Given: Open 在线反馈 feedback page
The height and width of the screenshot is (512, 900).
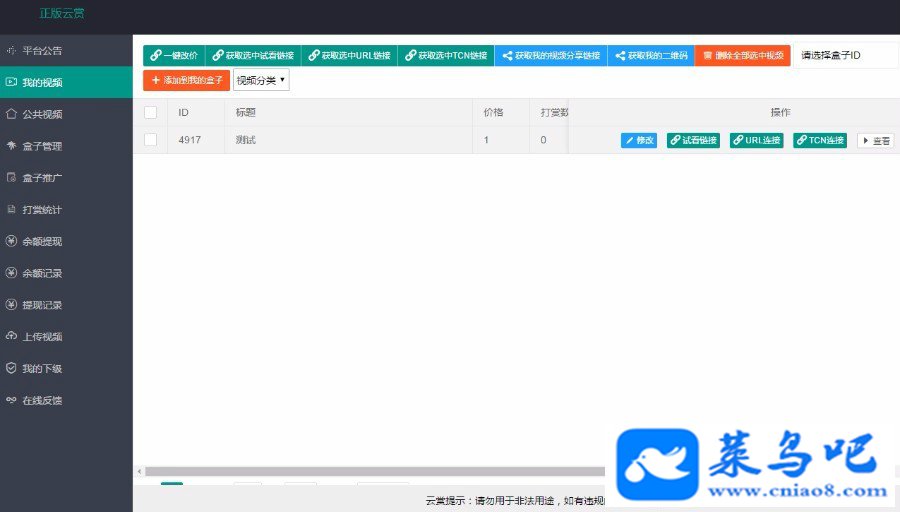Looking at the screenshot, I should [66, 400].
